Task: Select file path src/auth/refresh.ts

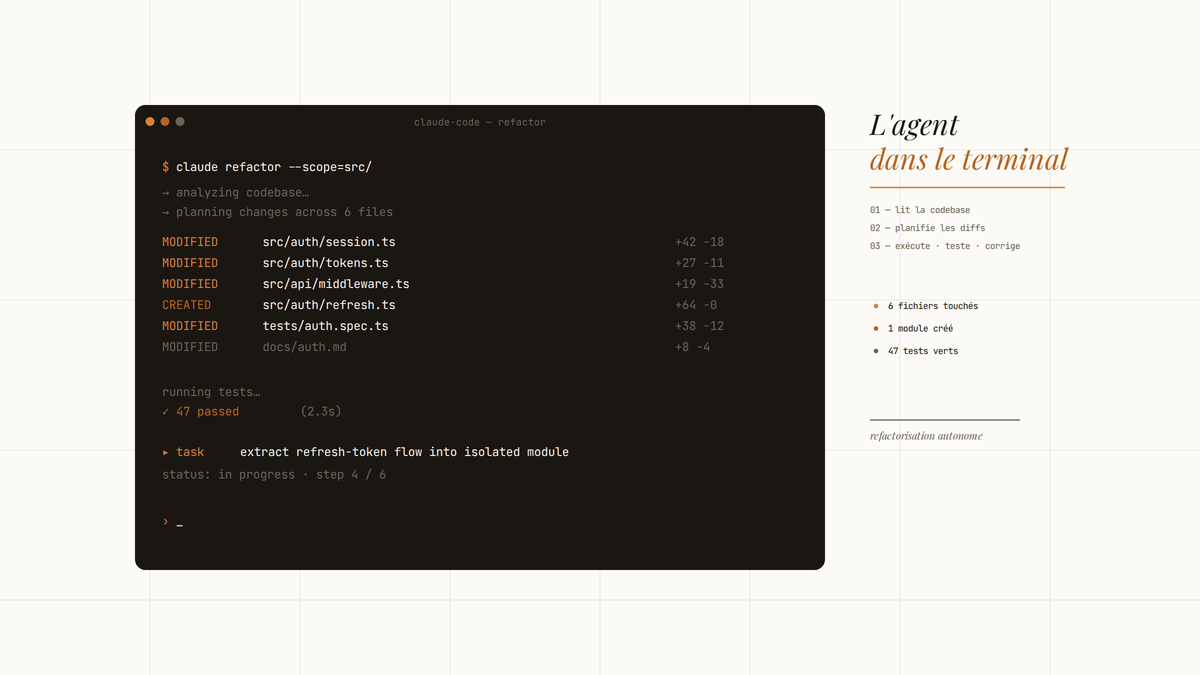Action: pyautogui.click(x=329, y=305)
